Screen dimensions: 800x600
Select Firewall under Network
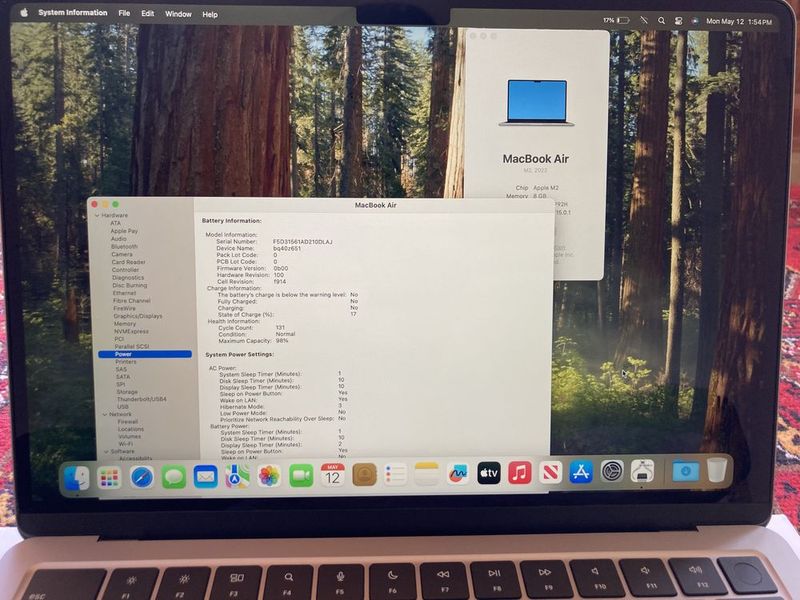coord(128,421)
